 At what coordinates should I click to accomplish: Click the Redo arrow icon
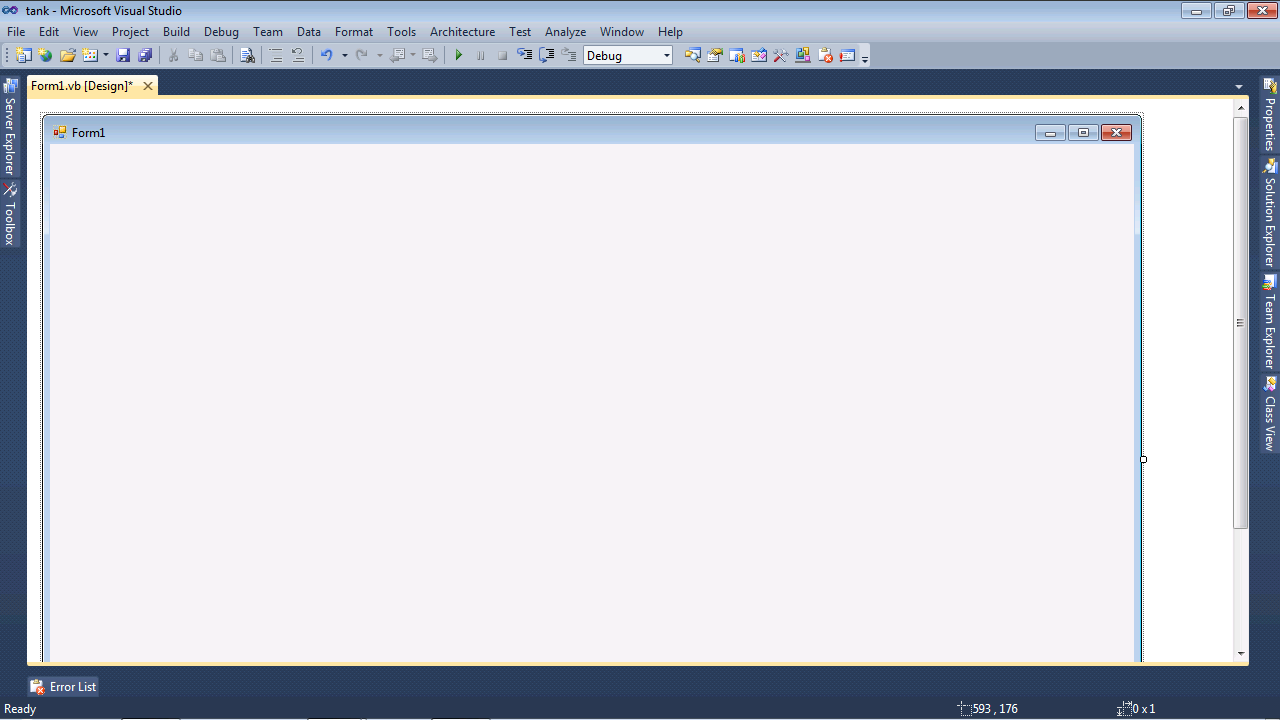[362, 56]
